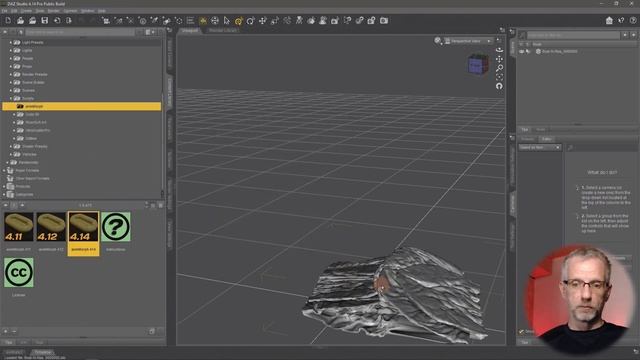Select the Scenes folder in the tree

28,90
